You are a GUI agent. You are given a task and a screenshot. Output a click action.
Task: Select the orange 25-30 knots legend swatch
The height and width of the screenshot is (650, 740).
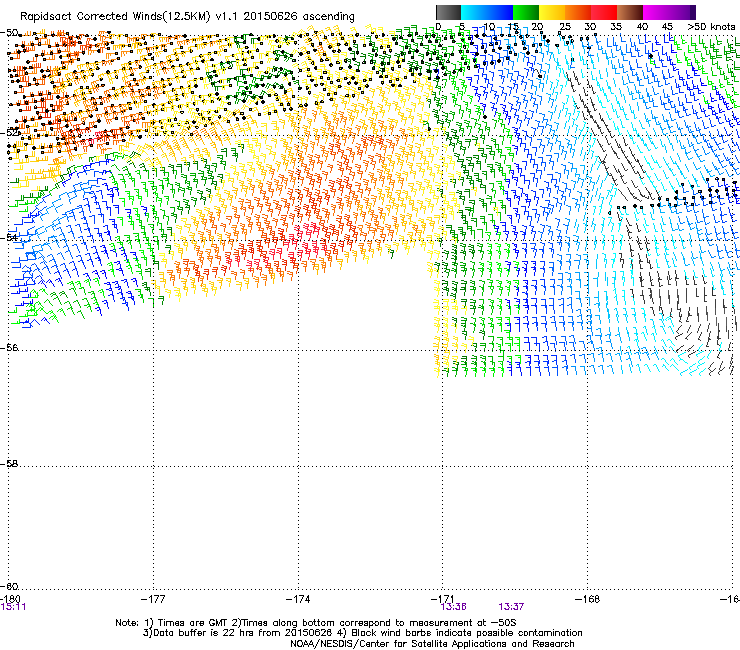point(578,12)
